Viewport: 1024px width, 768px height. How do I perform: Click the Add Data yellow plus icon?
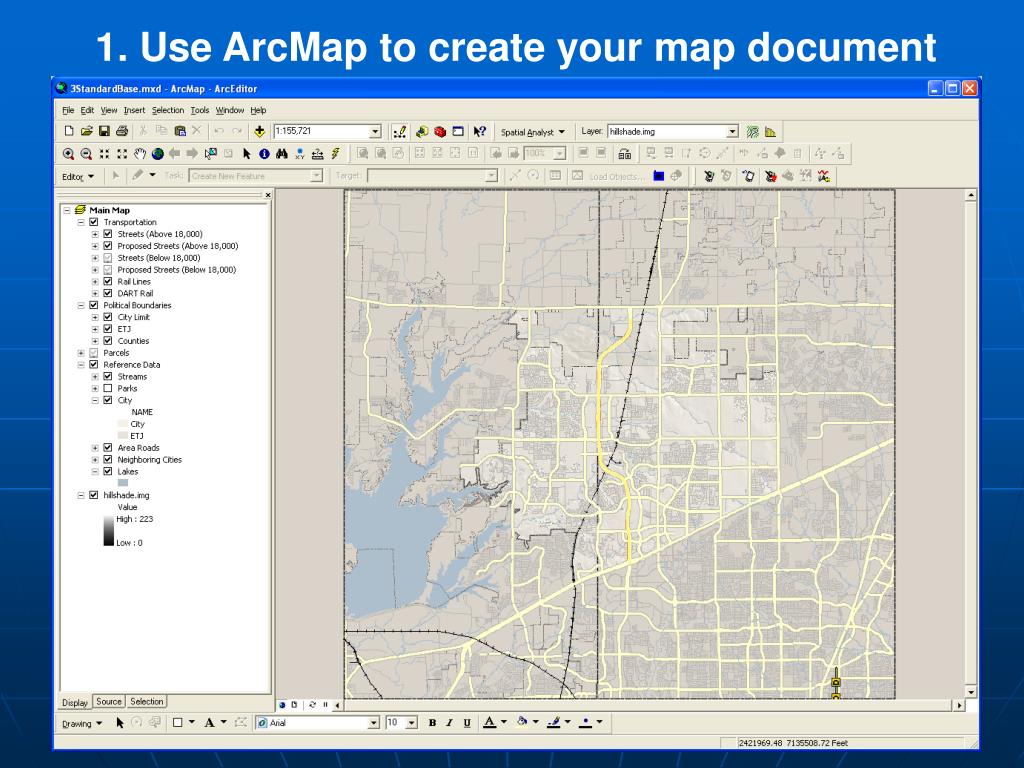[259, 131]
